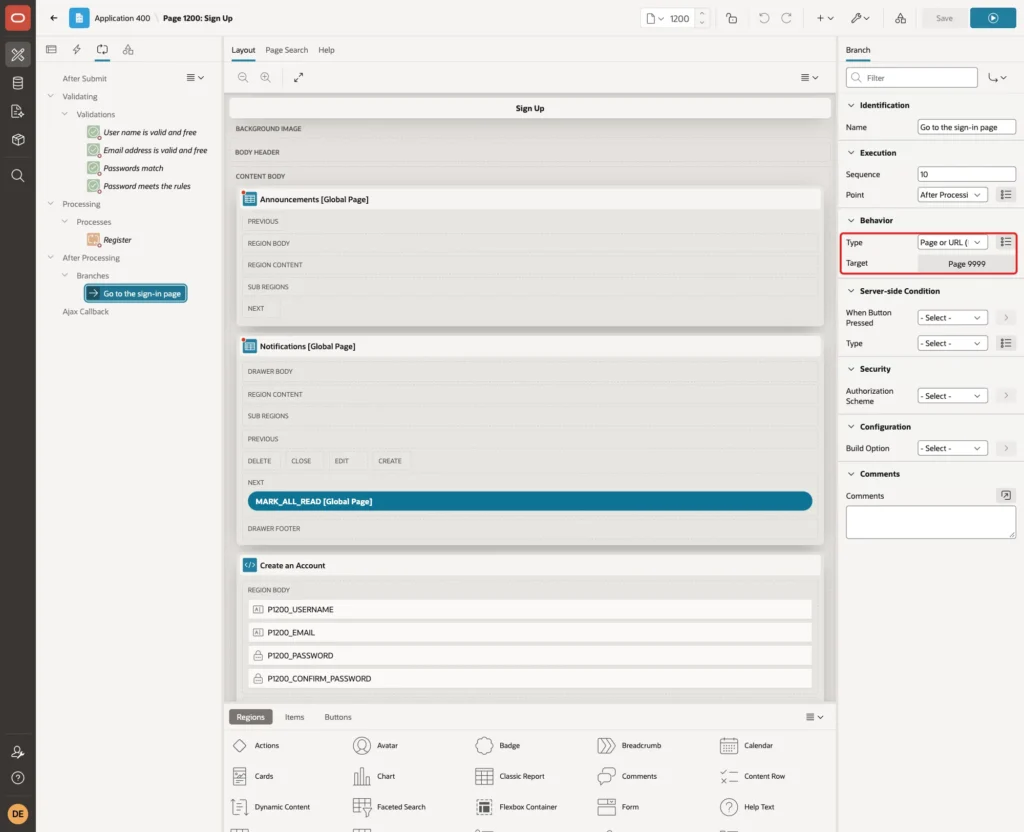Click the page lock icon

point(731,18)
